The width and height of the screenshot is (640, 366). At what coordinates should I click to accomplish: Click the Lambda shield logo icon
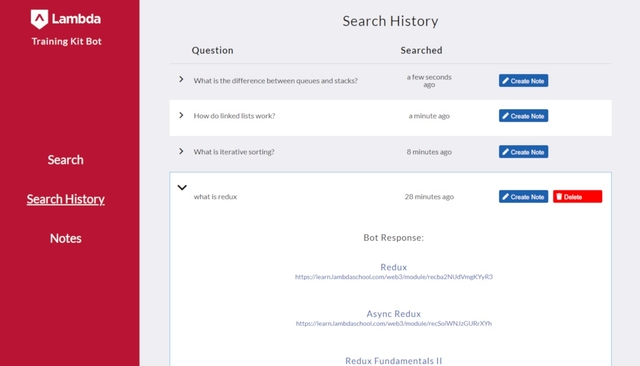(x=39, y=19)
